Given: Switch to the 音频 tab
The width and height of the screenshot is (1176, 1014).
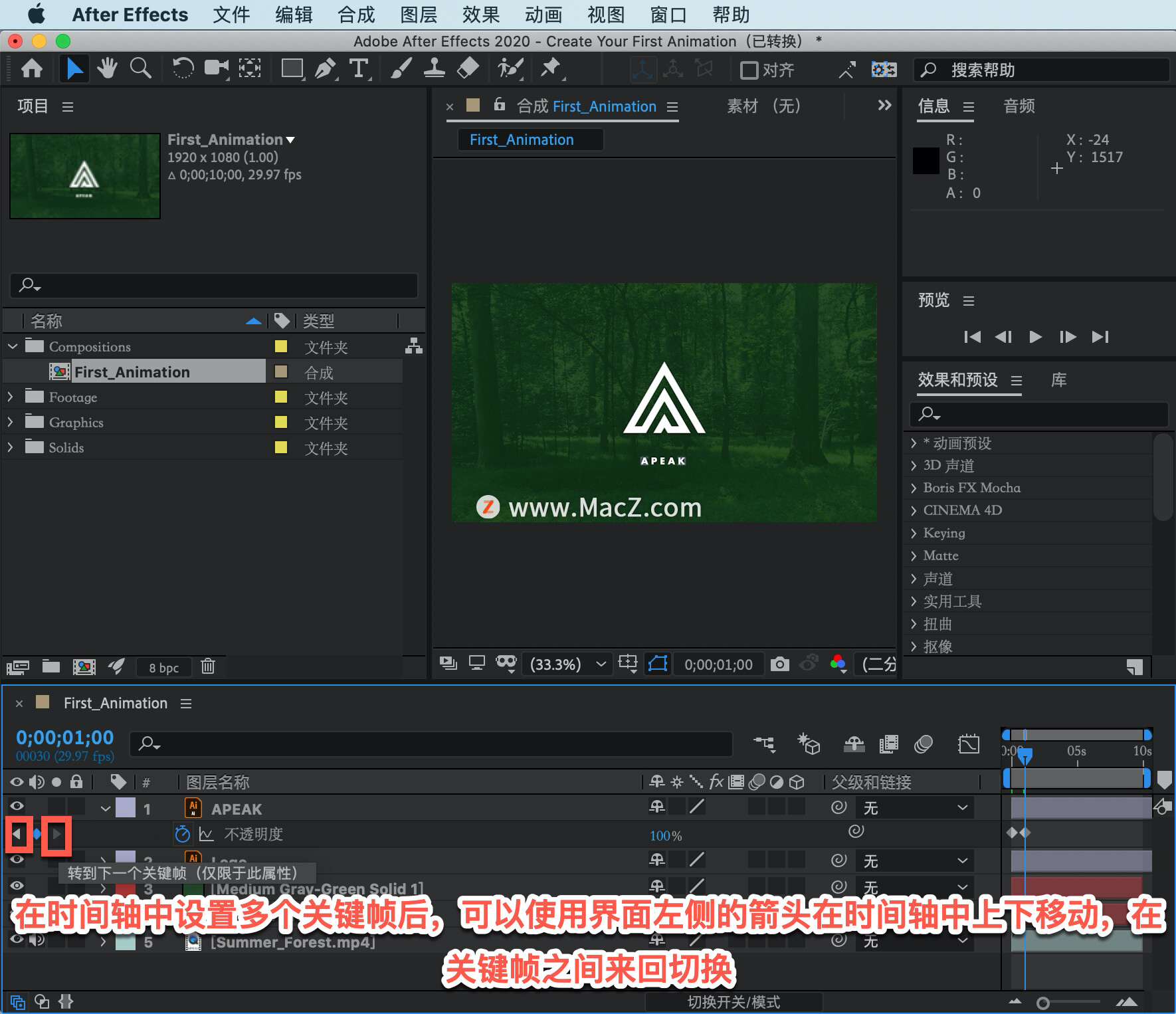Looking at the screenshot, I should [1019, 106].
